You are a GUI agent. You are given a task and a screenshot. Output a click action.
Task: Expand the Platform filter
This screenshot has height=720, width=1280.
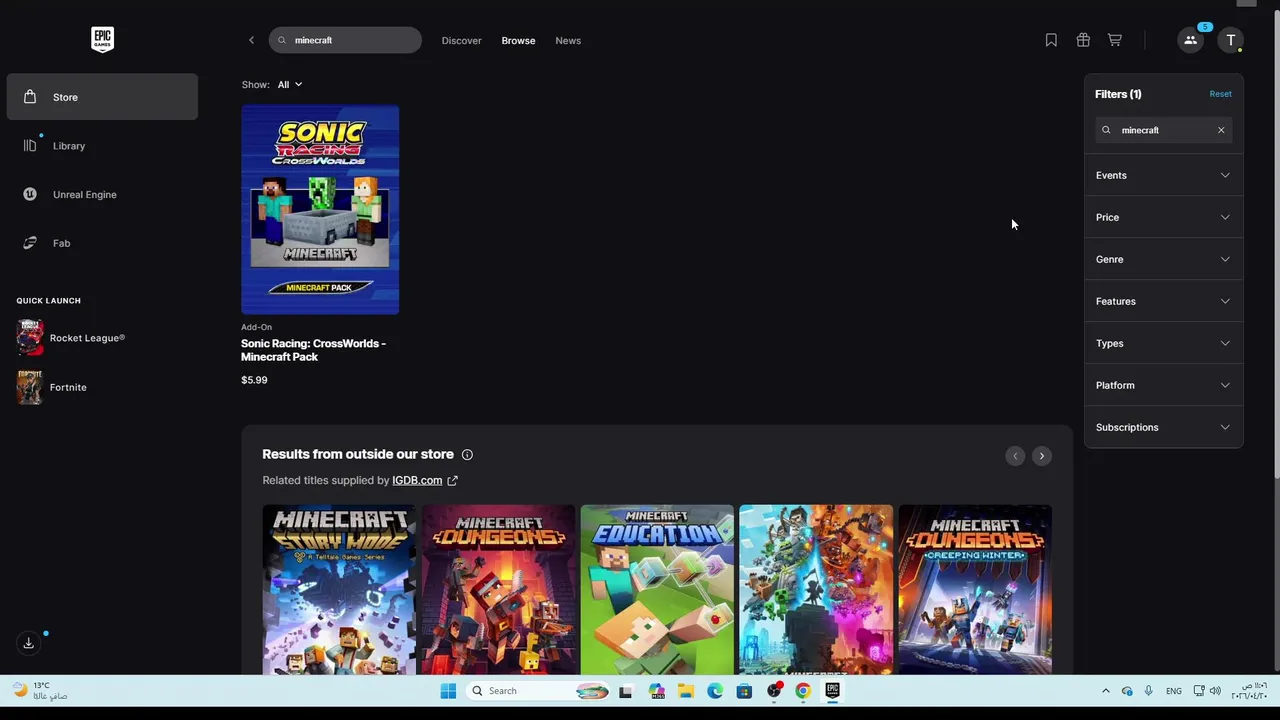click(1163, 385)
